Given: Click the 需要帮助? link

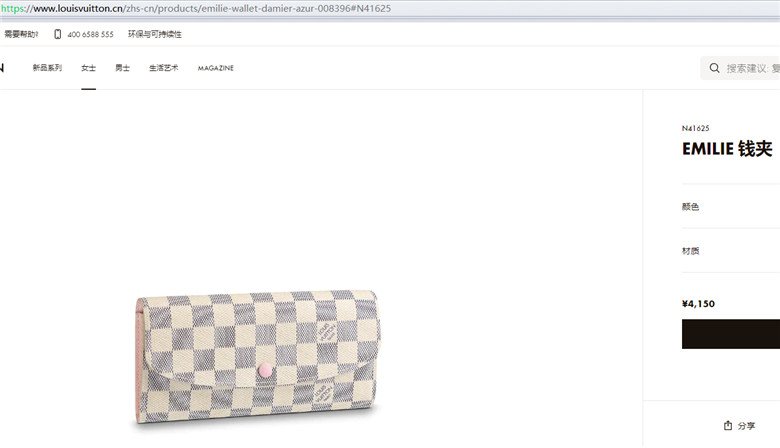Looking at the screenshot, I should [21, 34].
